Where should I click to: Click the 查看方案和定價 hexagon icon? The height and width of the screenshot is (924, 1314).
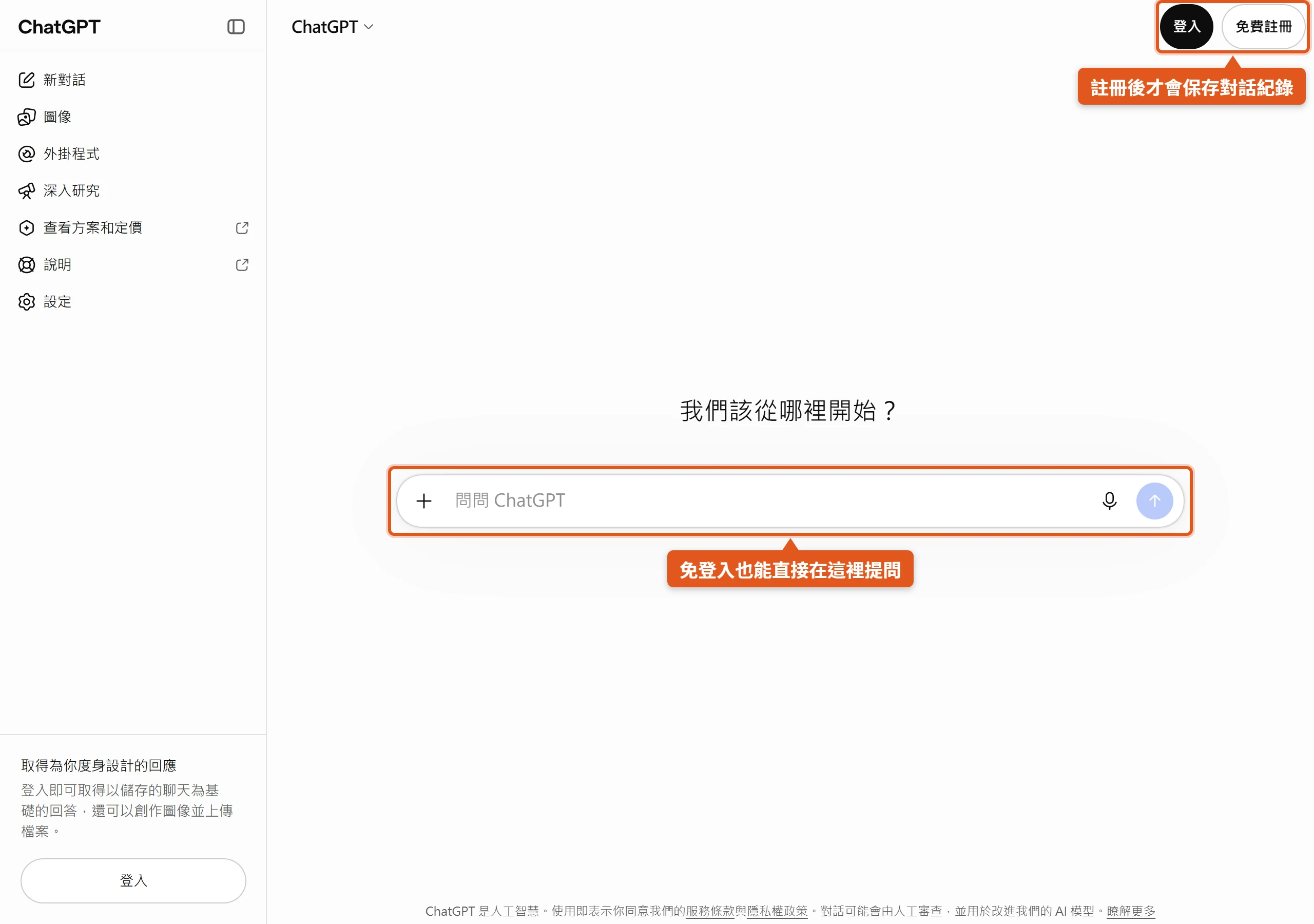[26, 228]
